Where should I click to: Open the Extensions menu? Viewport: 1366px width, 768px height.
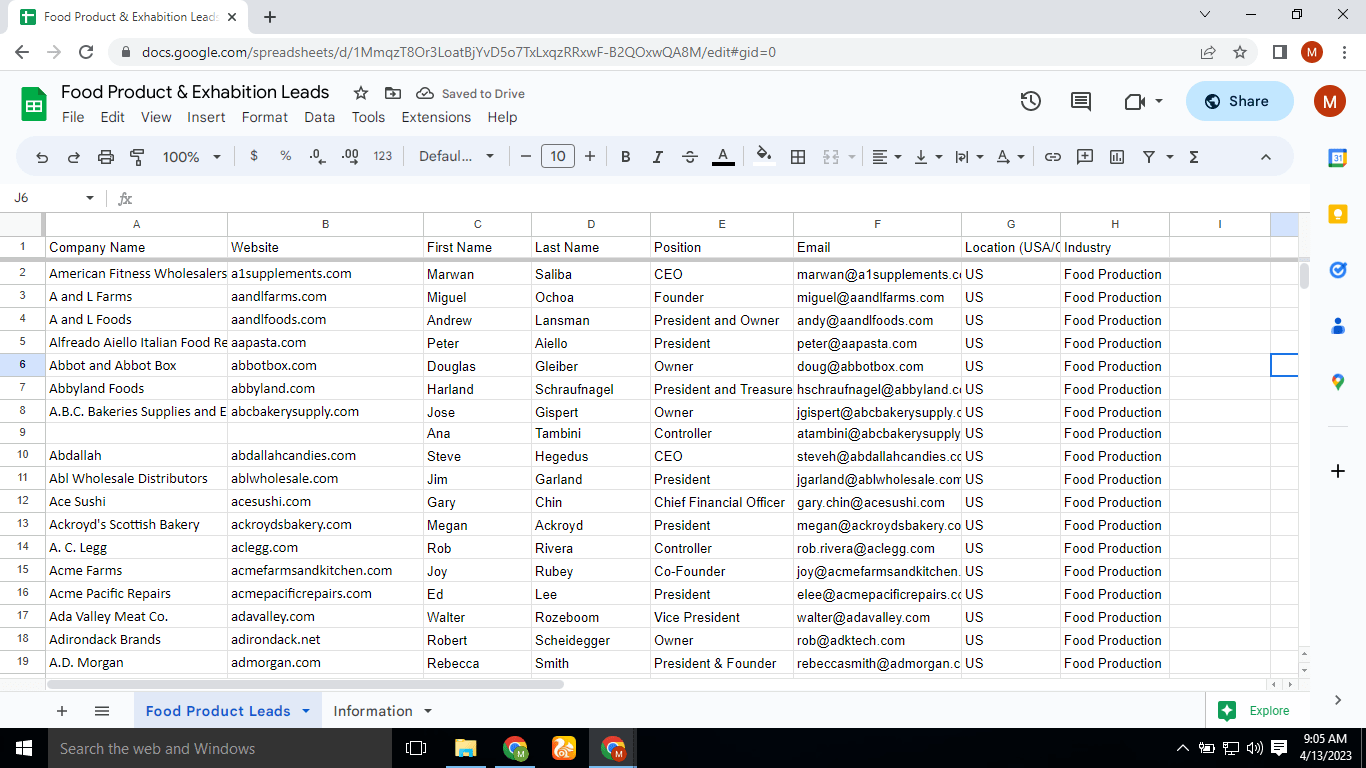(436, 117)
